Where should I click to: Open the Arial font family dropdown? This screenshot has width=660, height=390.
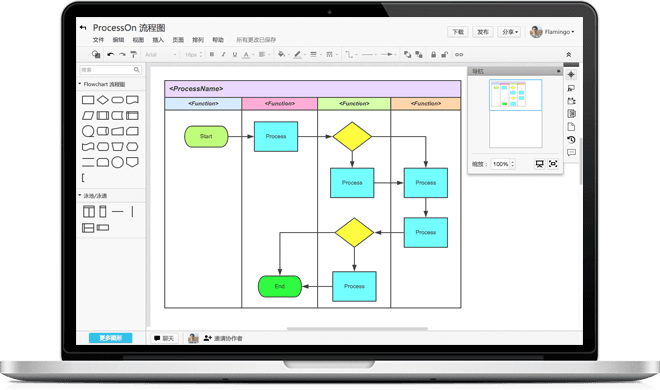coord(160,55)
